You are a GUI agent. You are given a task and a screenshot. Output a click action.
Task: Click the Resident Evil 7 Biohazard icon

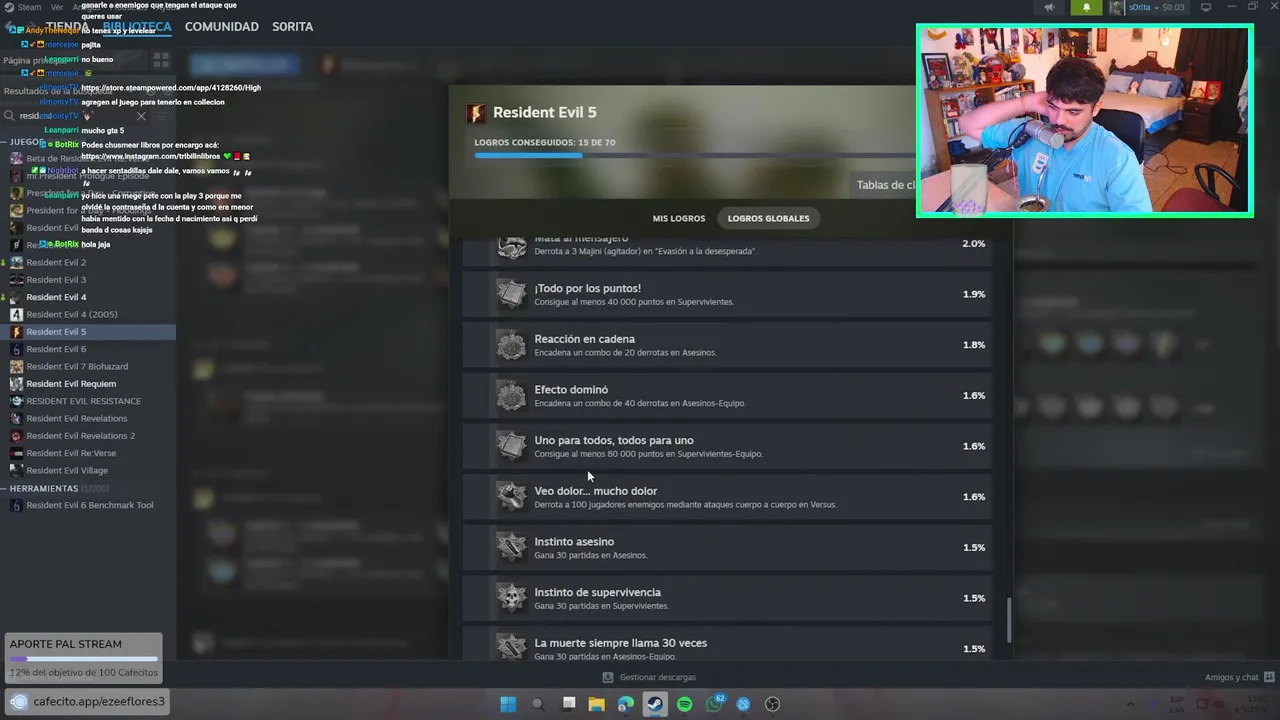[16, 367]
